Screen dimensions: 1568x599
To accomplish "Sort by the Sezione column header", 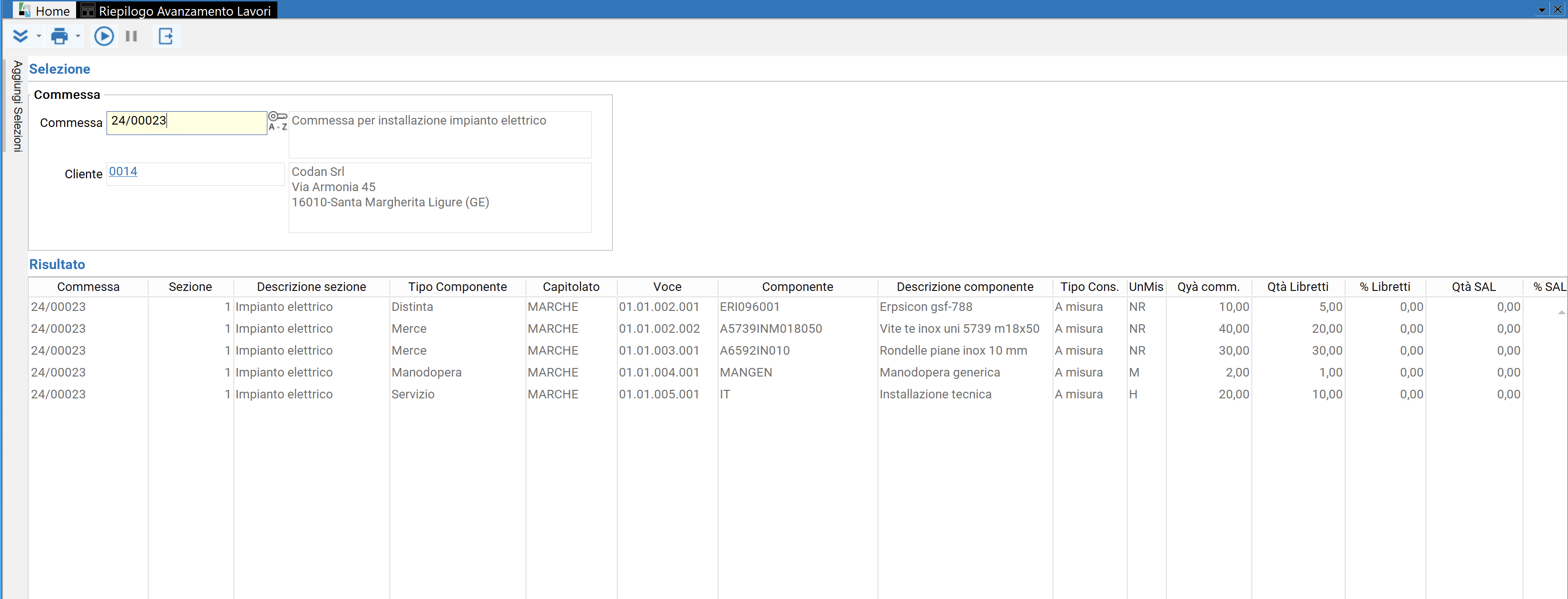I will click(190, 287).
